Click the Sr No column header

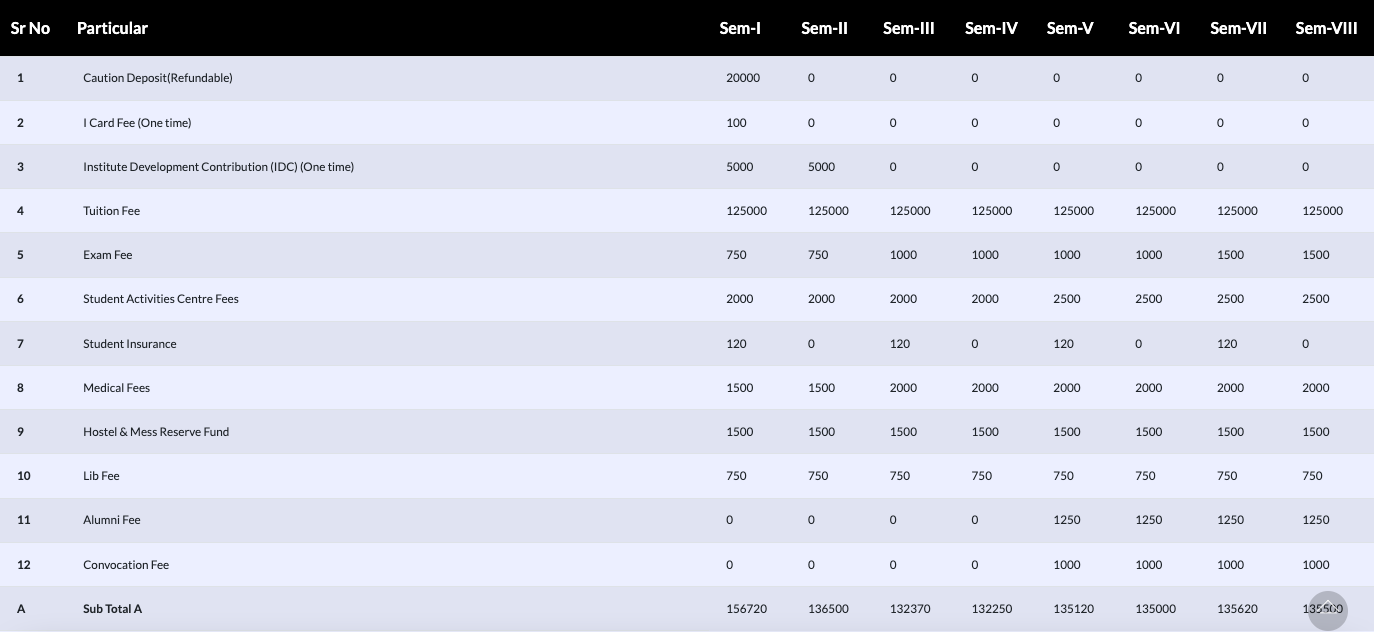(x=30, y=28)
